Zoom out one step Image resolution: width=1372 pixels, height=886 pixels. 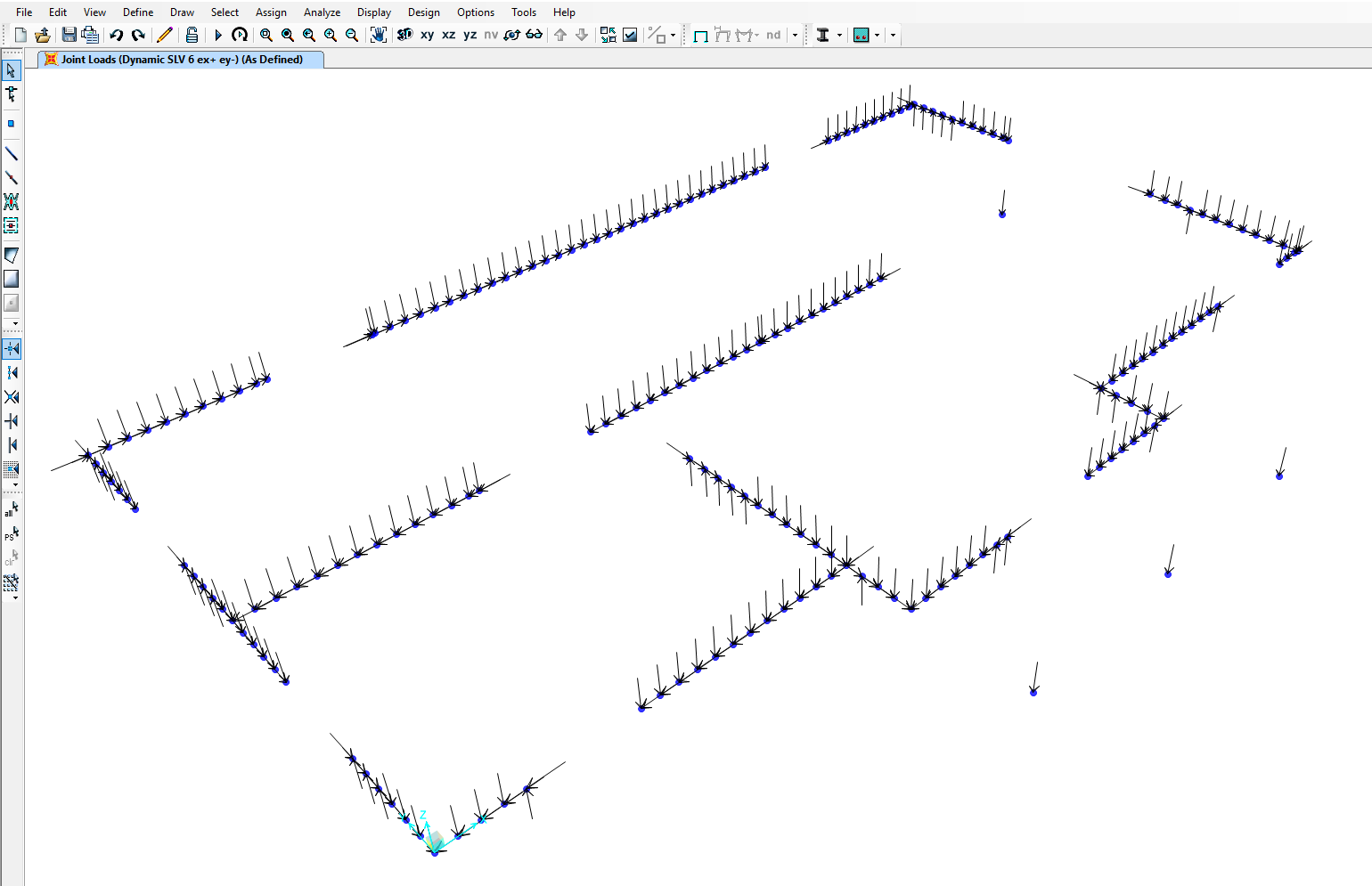coord(352,35)
